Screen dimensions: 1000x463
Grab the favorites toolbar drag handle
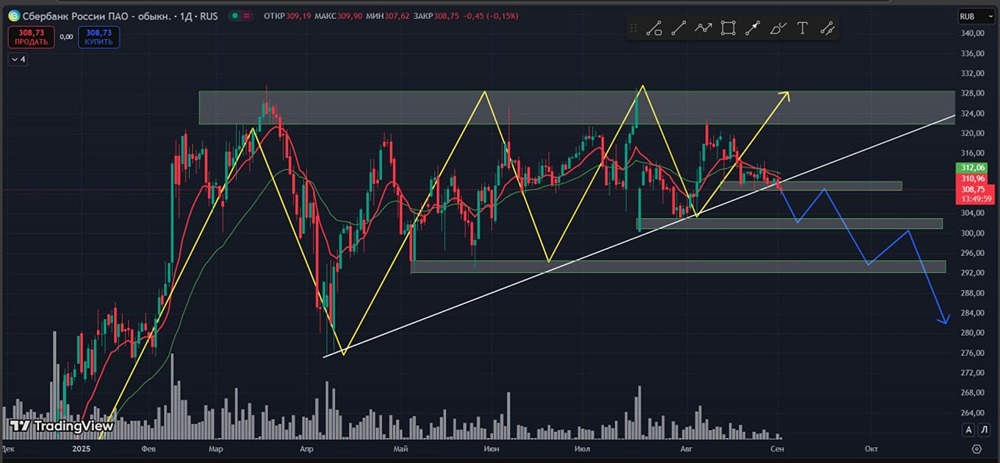[x=633, y=28]
